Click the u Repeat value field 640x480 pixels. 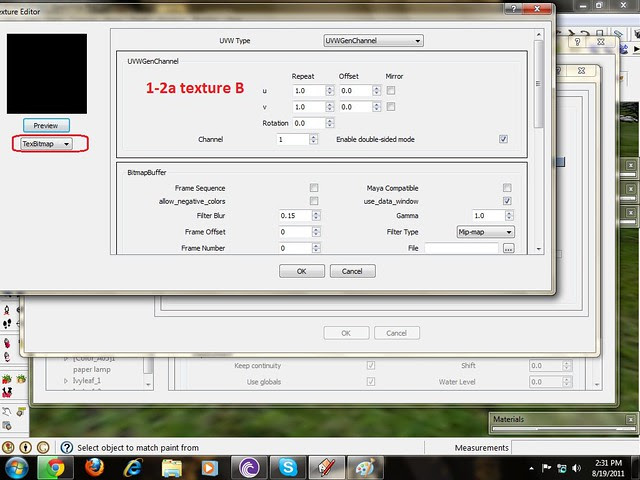coord(309,91)
